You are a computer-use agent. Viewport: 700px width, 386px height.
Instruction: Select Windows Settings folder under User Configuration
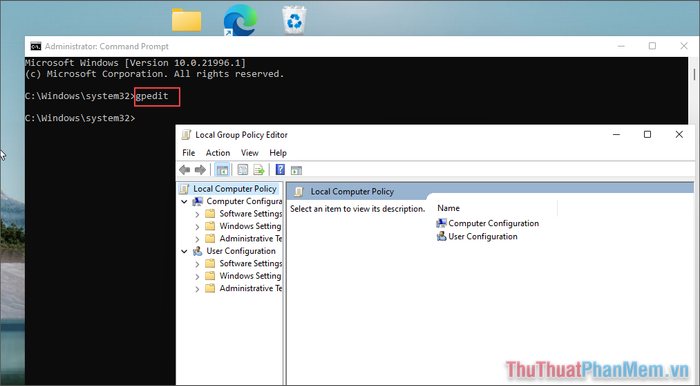pyautogui.click(x=250, y=276)
